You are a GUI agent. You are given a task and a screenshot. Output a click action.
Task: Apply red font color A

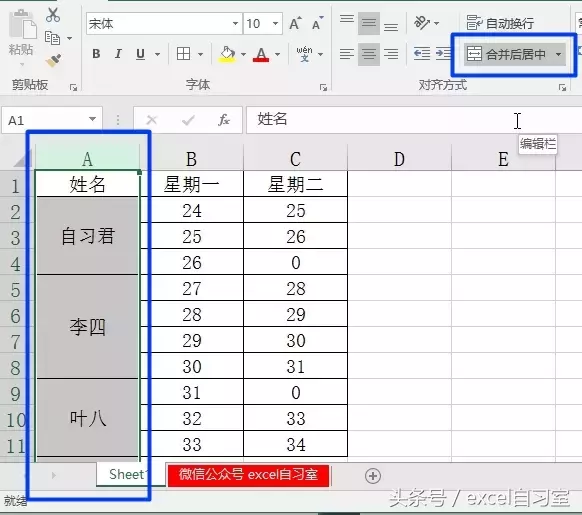point(261,54)
